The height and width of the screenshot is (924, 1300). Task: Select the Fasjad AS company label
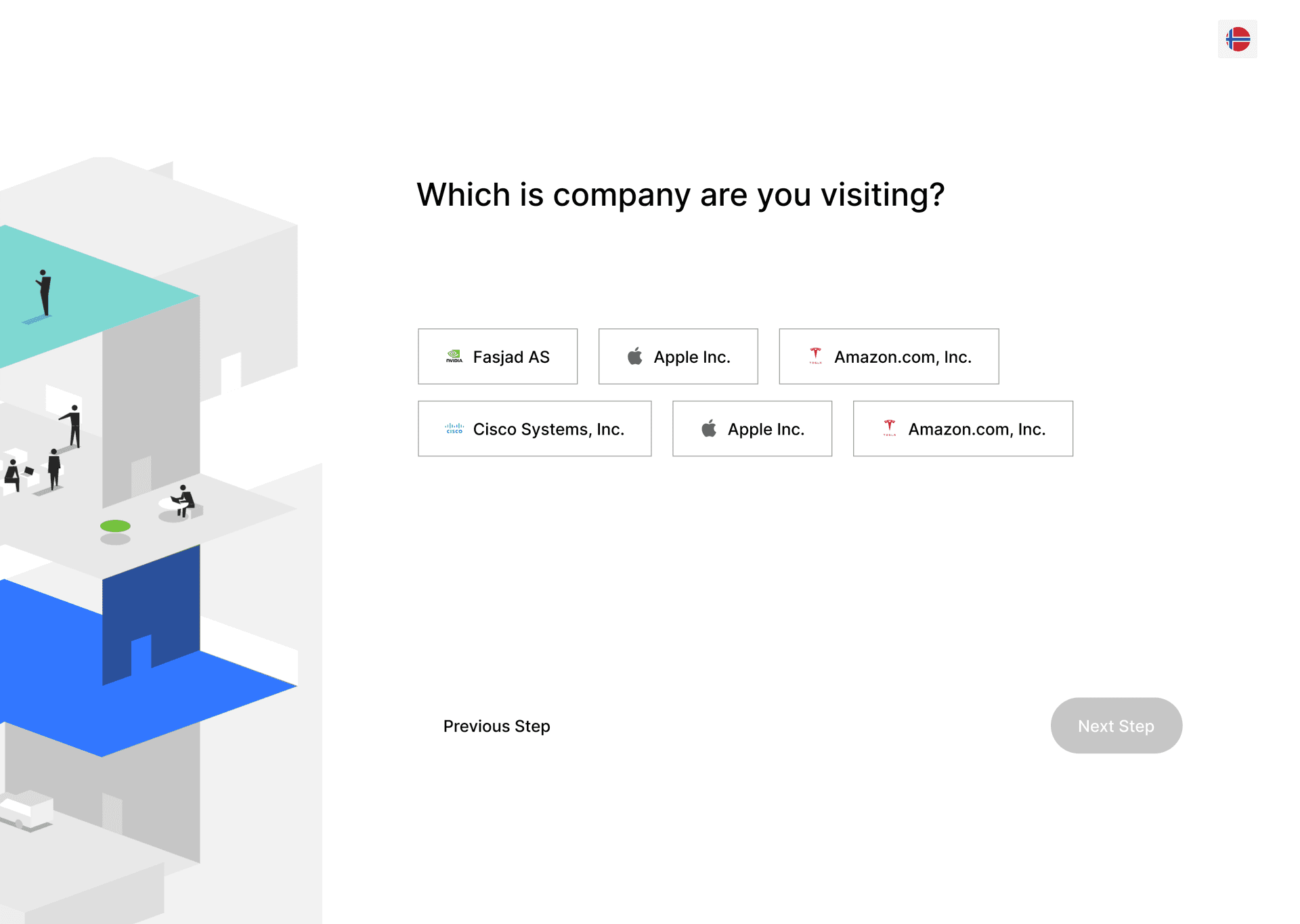pyautogui.click(x=511, y=357)
